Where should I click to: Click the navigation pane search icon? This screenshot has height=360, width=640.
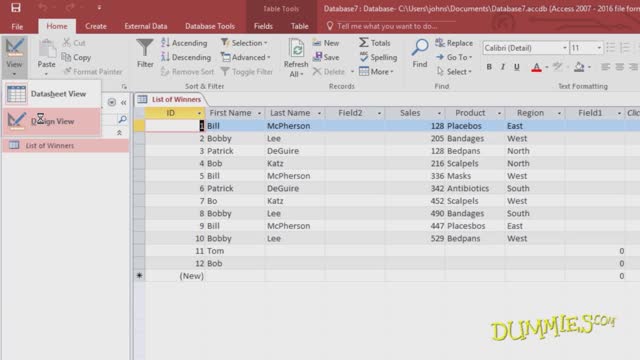122,119
